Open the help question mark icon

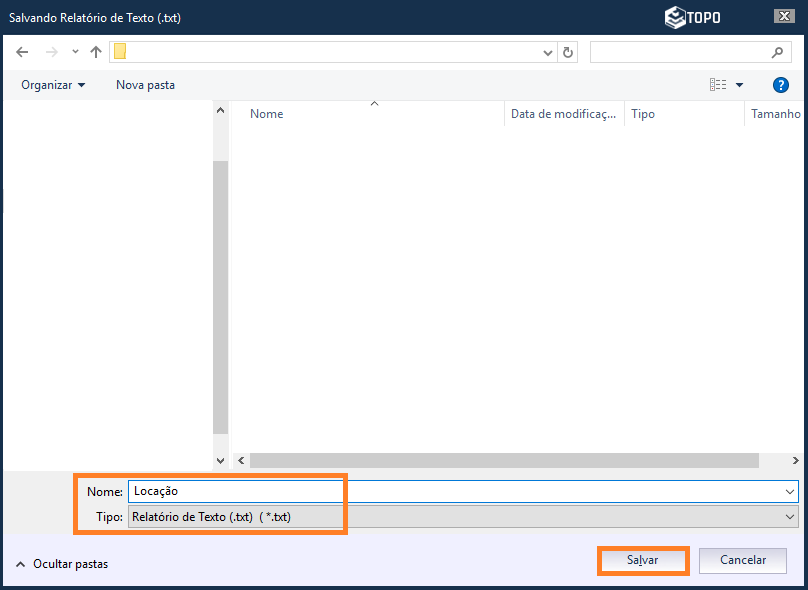tap(781, 85)
